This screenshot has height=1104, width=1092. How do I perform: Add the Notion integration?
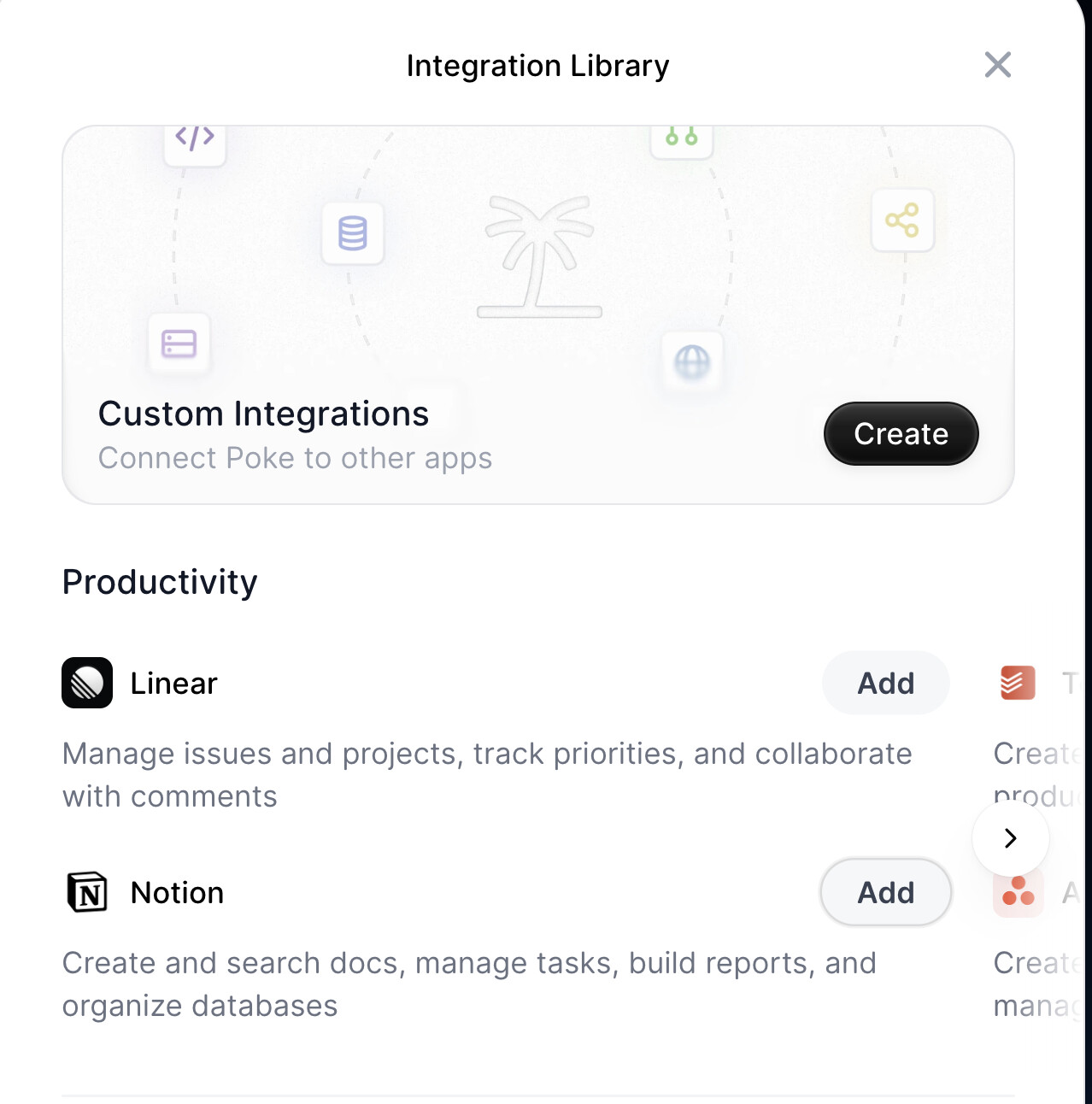pyautogui.click(x=885, y=892)
